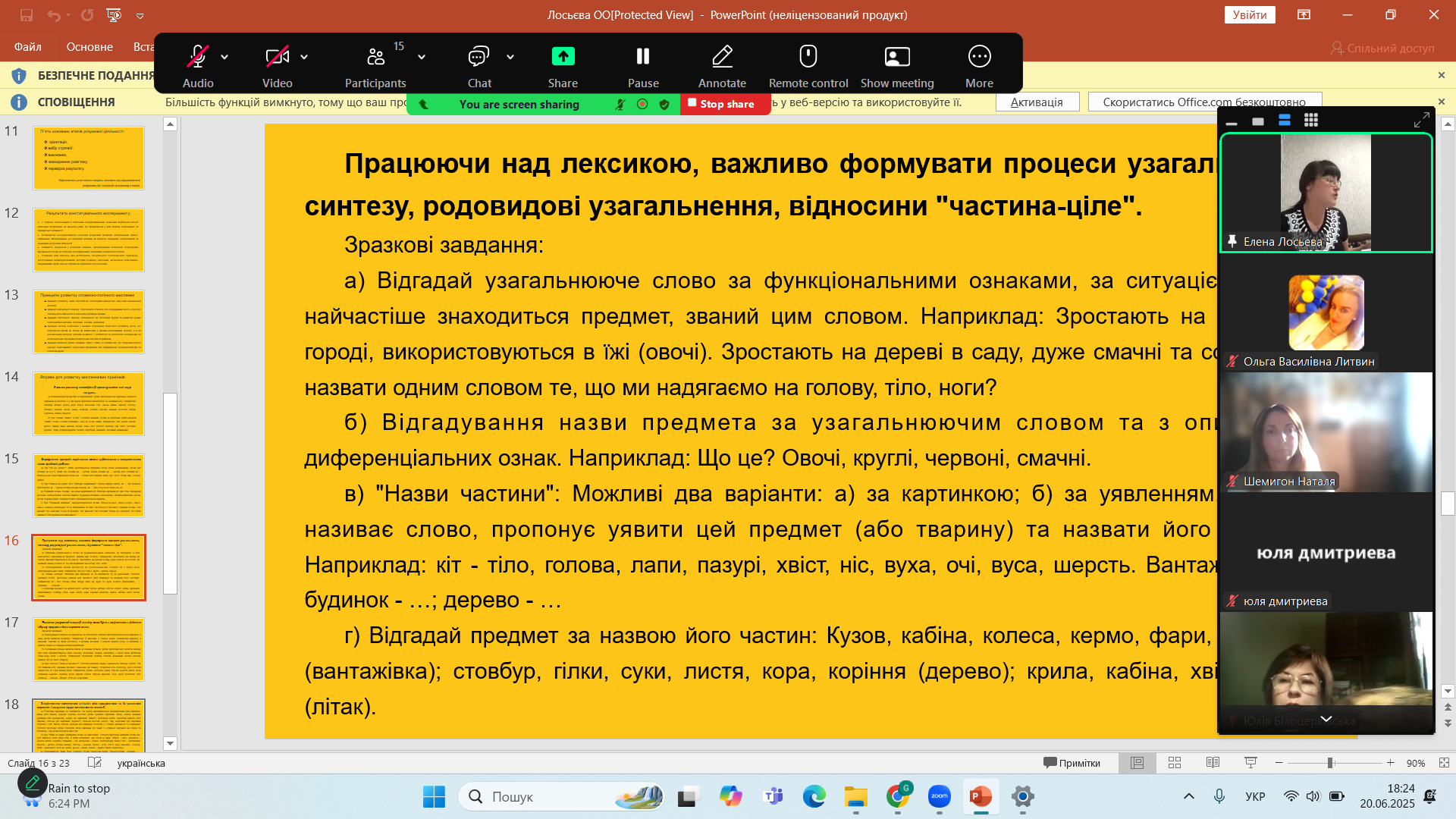Switch to Normal view in status bar
Image resolution: width=1456 pixels, height=819 pixels.
pyautogui.click(x=1137, y=763)
